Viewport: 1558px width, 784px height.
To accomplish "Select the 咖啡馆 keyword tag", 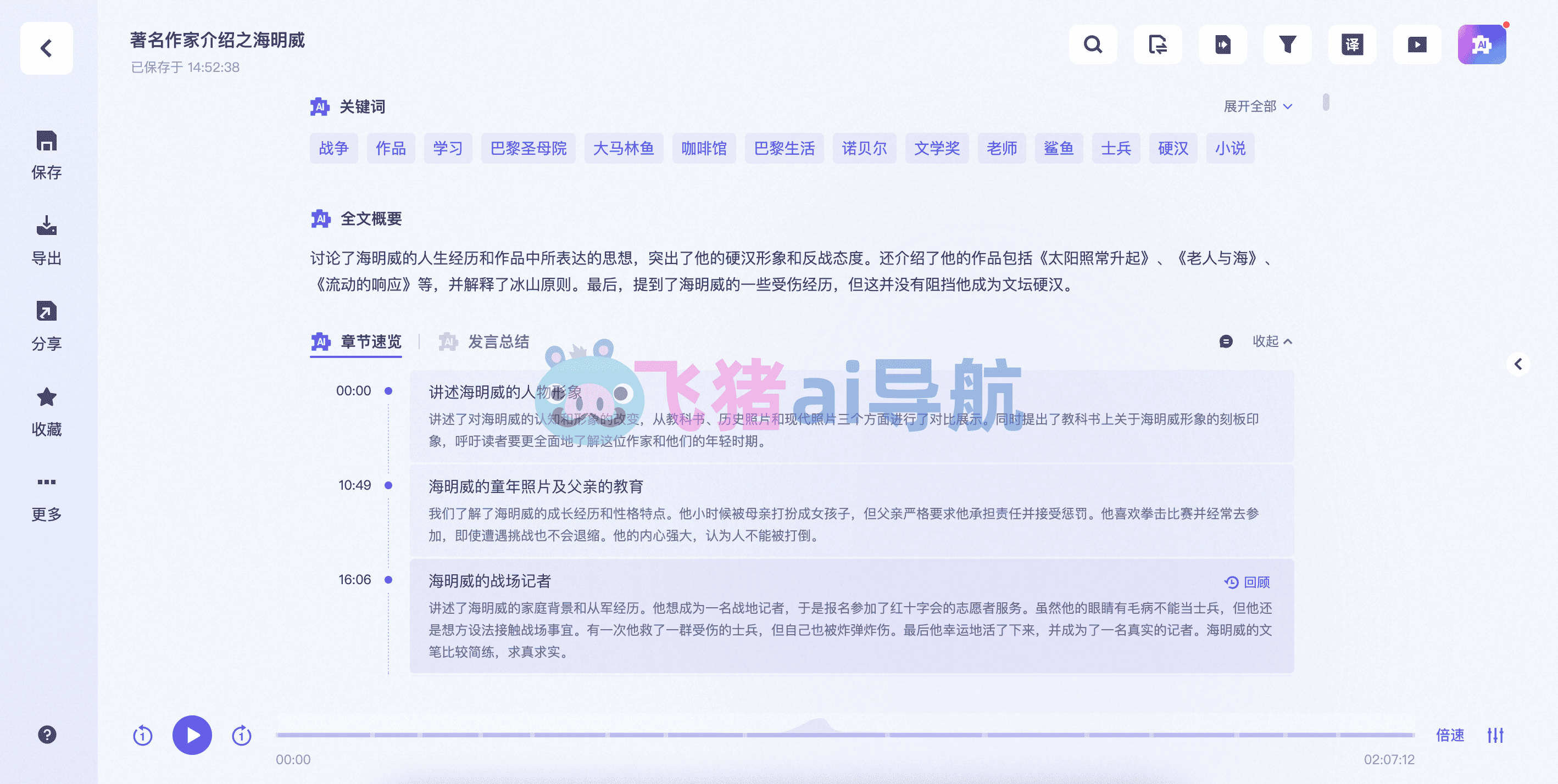I will [x=704, y=148].
